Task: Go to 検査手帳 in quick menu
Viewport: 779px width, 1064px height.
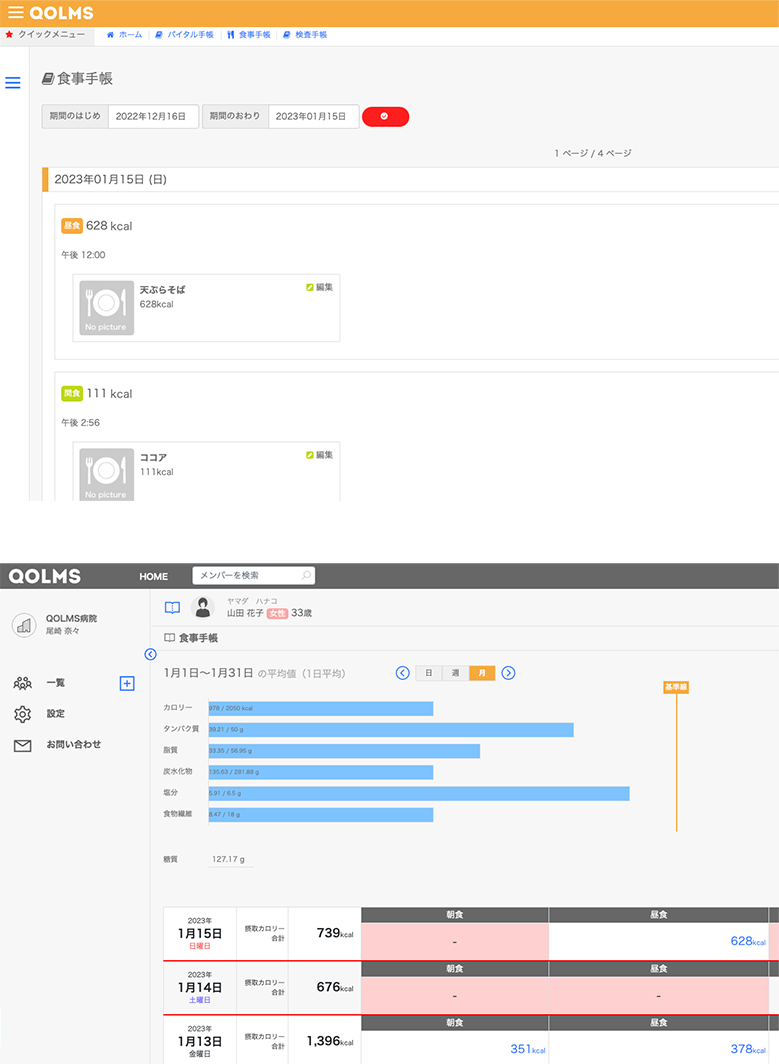Action: [305, 35]
